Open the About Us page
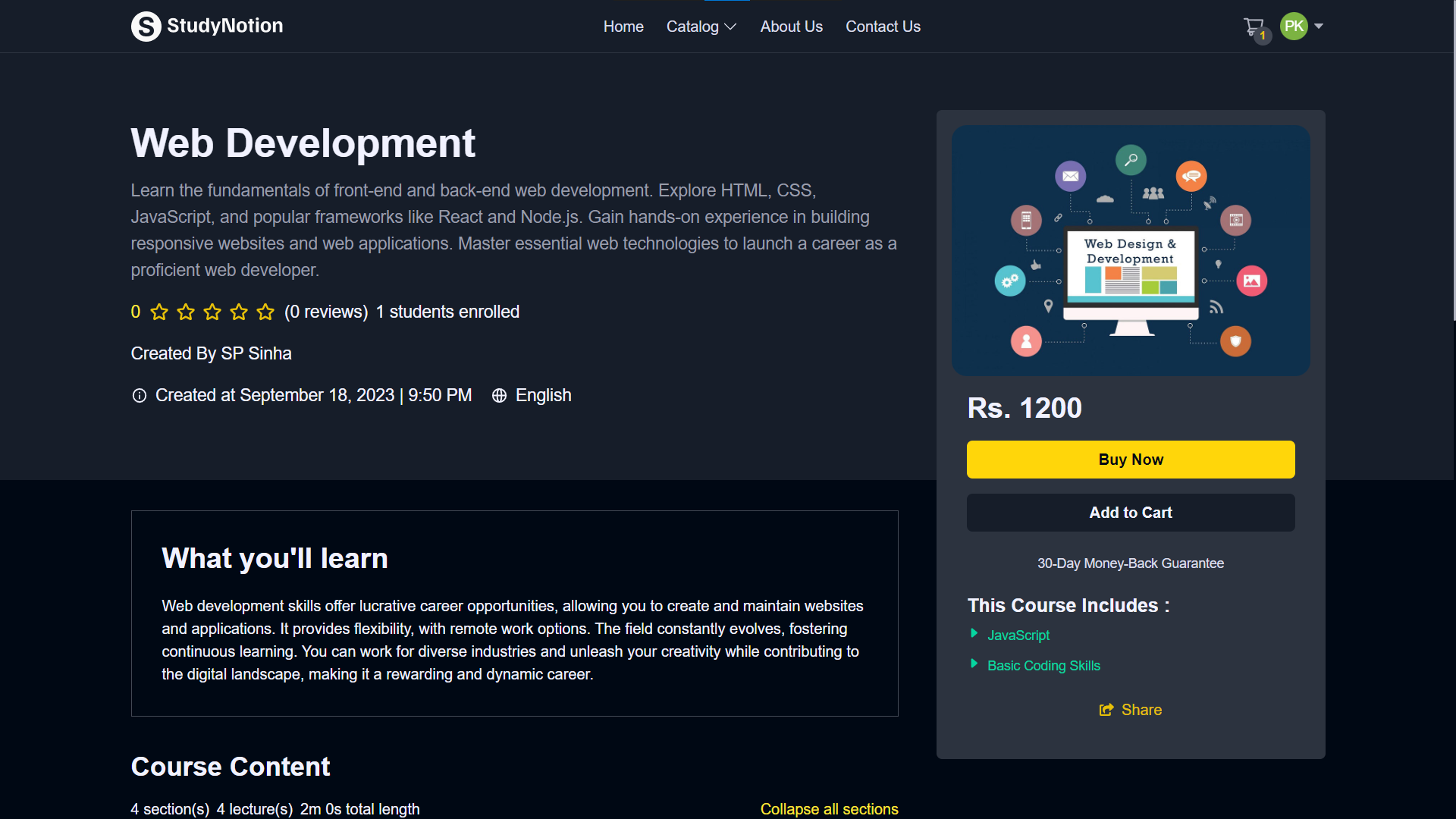This screenshot has width=1456, height=819. [792, 27]
